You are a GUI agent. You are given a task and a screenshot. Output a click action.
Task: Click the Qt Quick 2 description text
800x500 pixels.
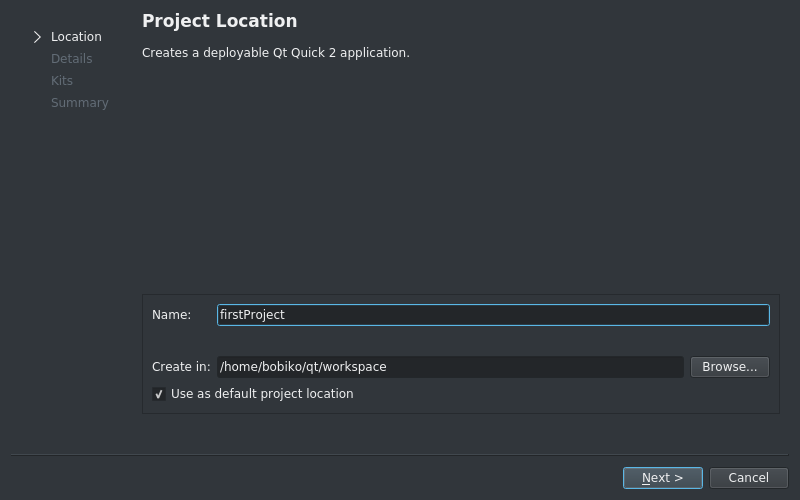pyautogui.click(x=276, y=53)
